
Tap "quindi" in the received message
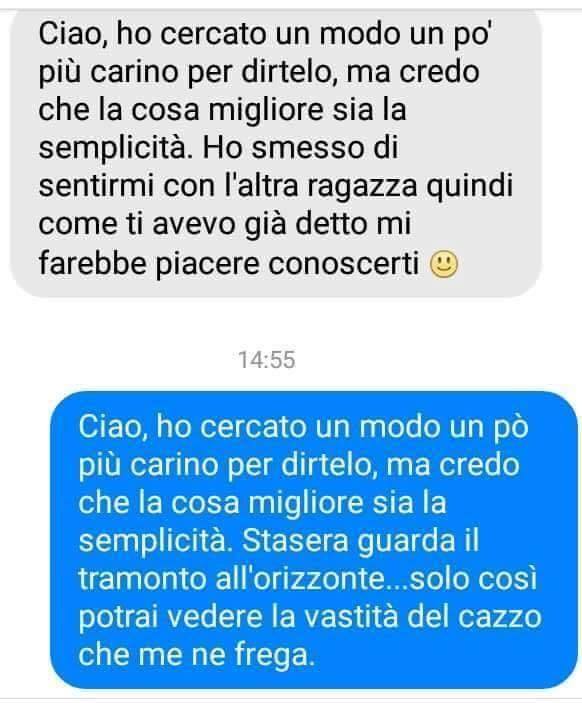pyautogui.click(x=469, y=187)
